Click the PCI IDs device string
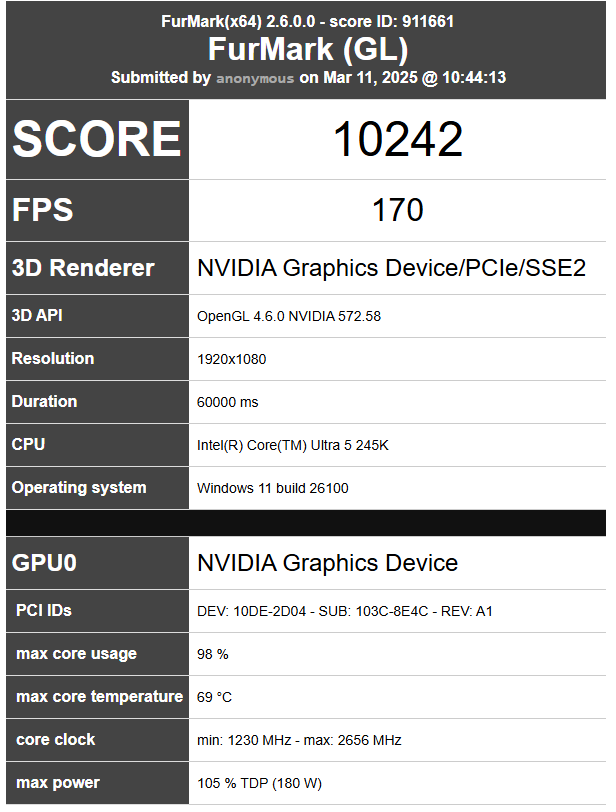616x812 pixels. click(345, 611)
